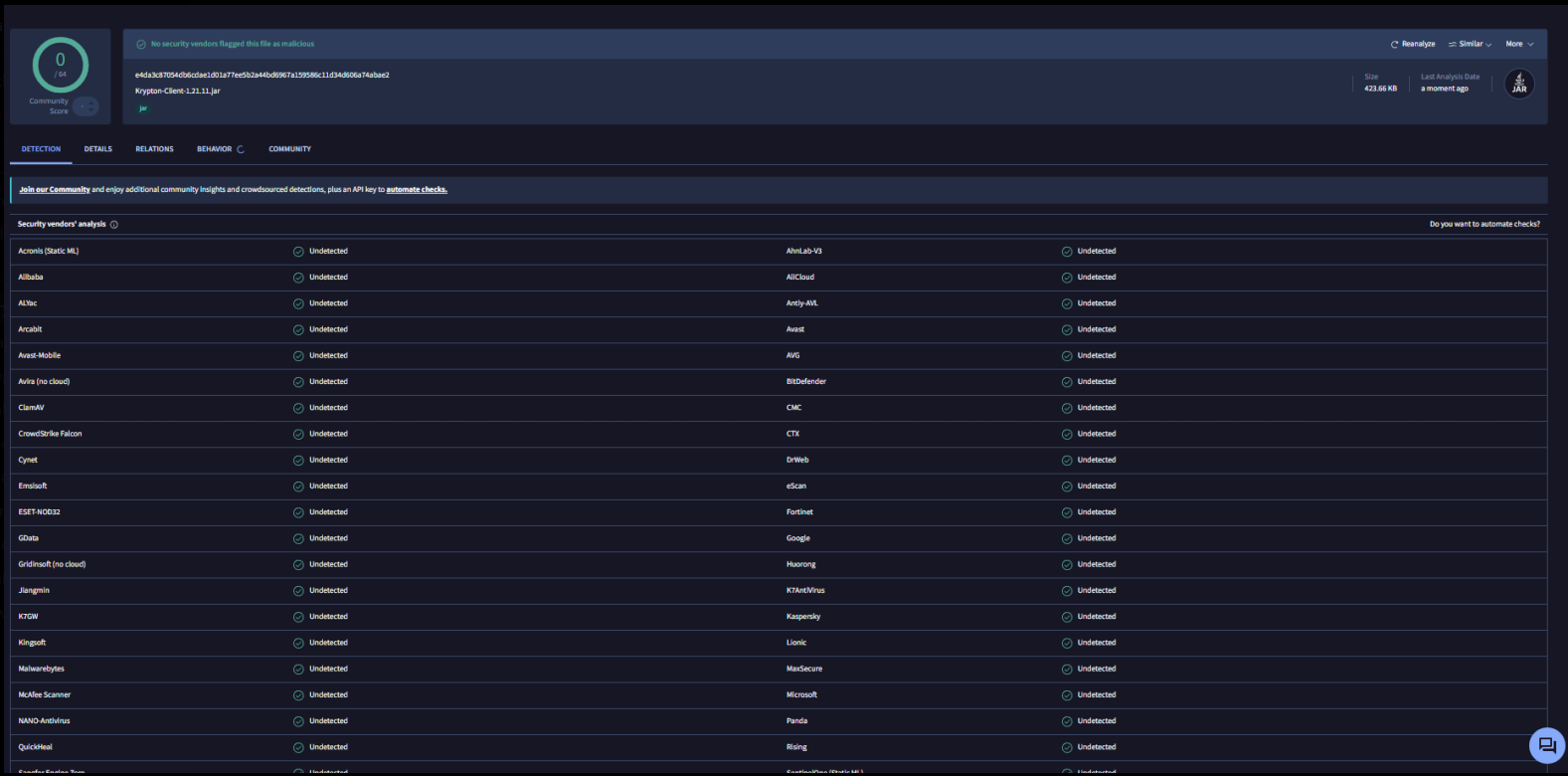Open the chat bubble widget
Image resolution: width=1568 pixels, height=776 pixels.
pos(1546,745)
